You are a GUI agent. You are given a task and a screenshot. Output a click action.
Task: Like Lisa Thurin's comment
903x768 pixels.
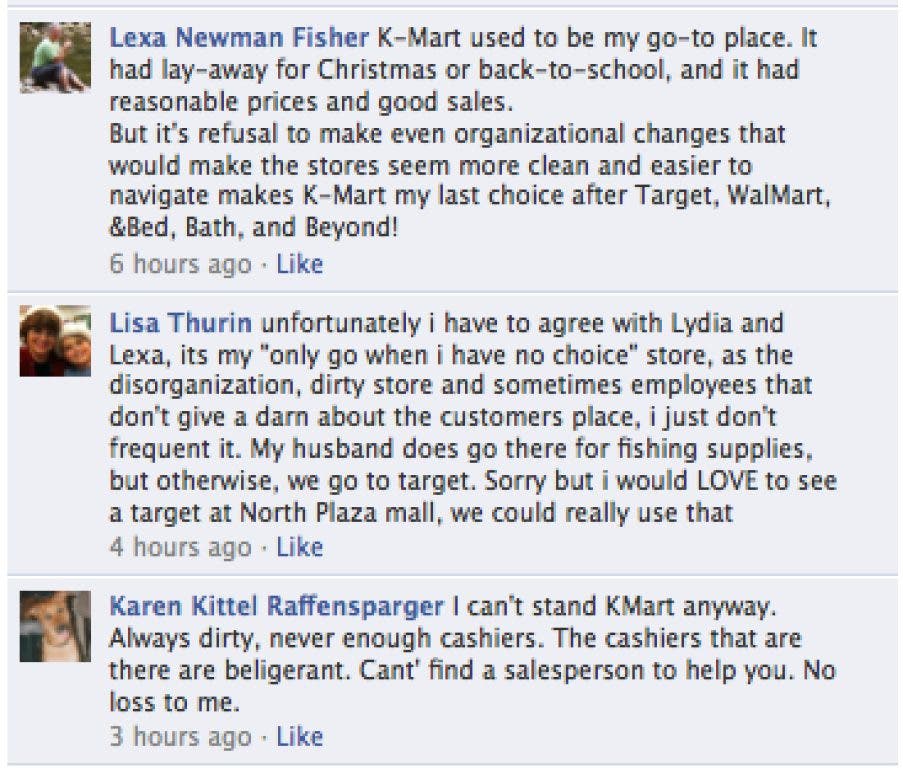(299, 547)
